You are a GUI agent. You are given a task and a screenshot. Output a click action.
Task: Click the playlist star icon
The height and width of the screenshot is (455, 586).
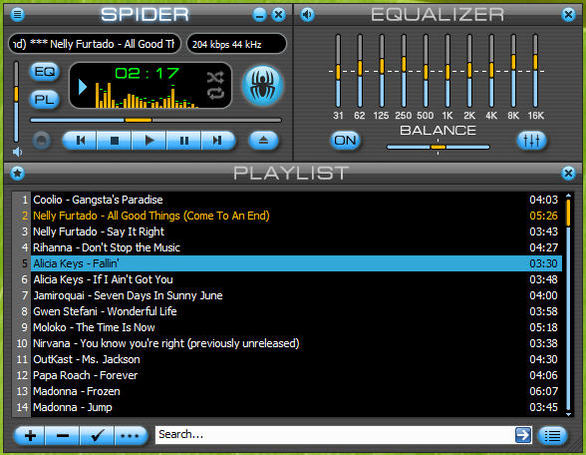click(17, 173)
